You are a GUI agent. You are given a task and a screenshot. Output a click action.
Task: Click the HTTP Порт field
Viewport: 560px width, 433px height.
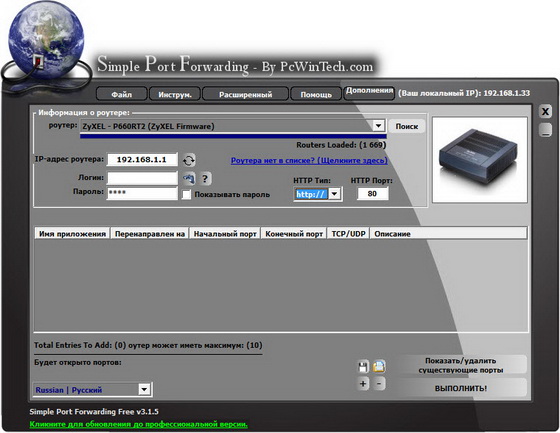point(372,194)
